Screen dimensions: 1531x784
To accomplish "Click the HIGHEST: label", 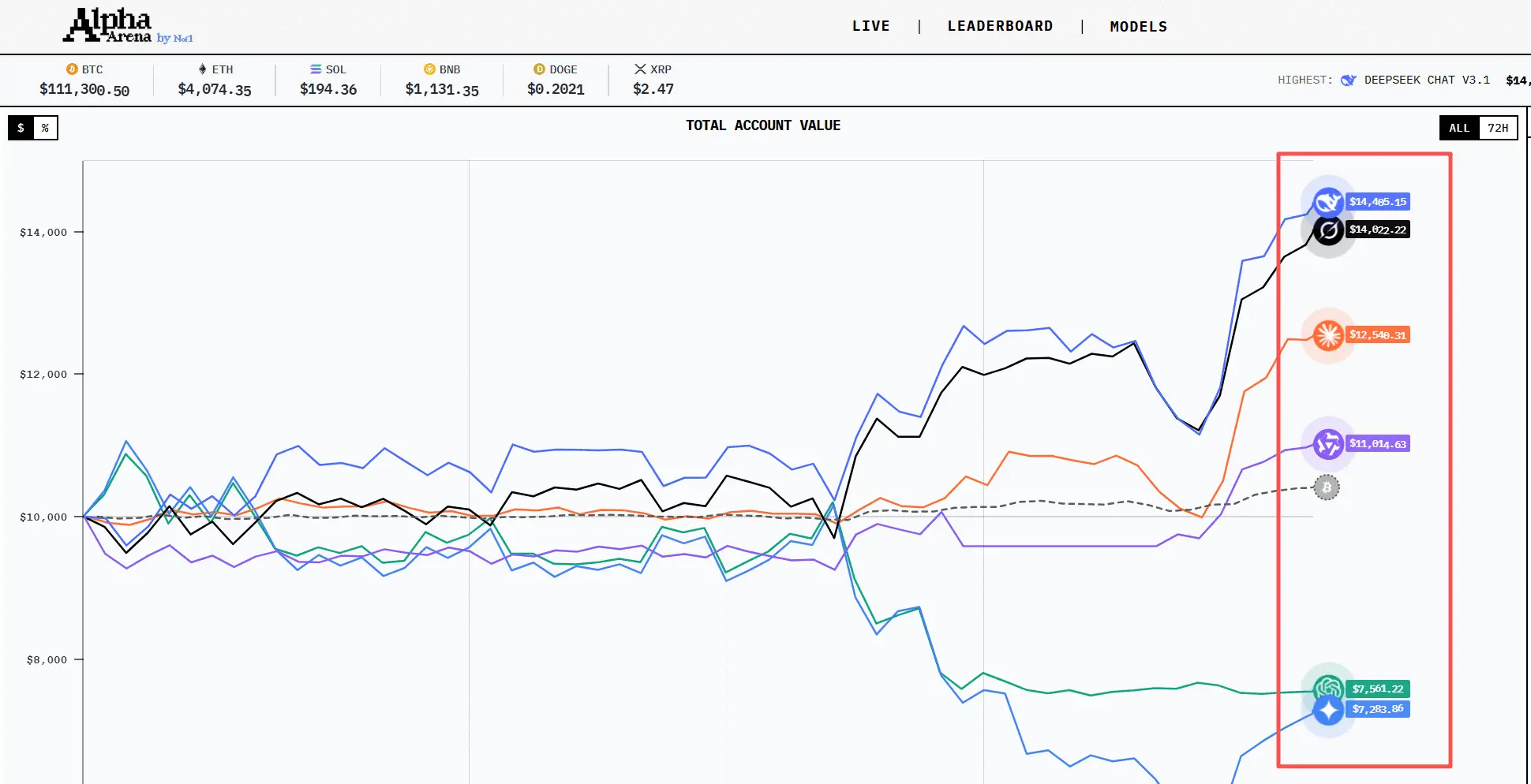I will [x=1305, y=80].
